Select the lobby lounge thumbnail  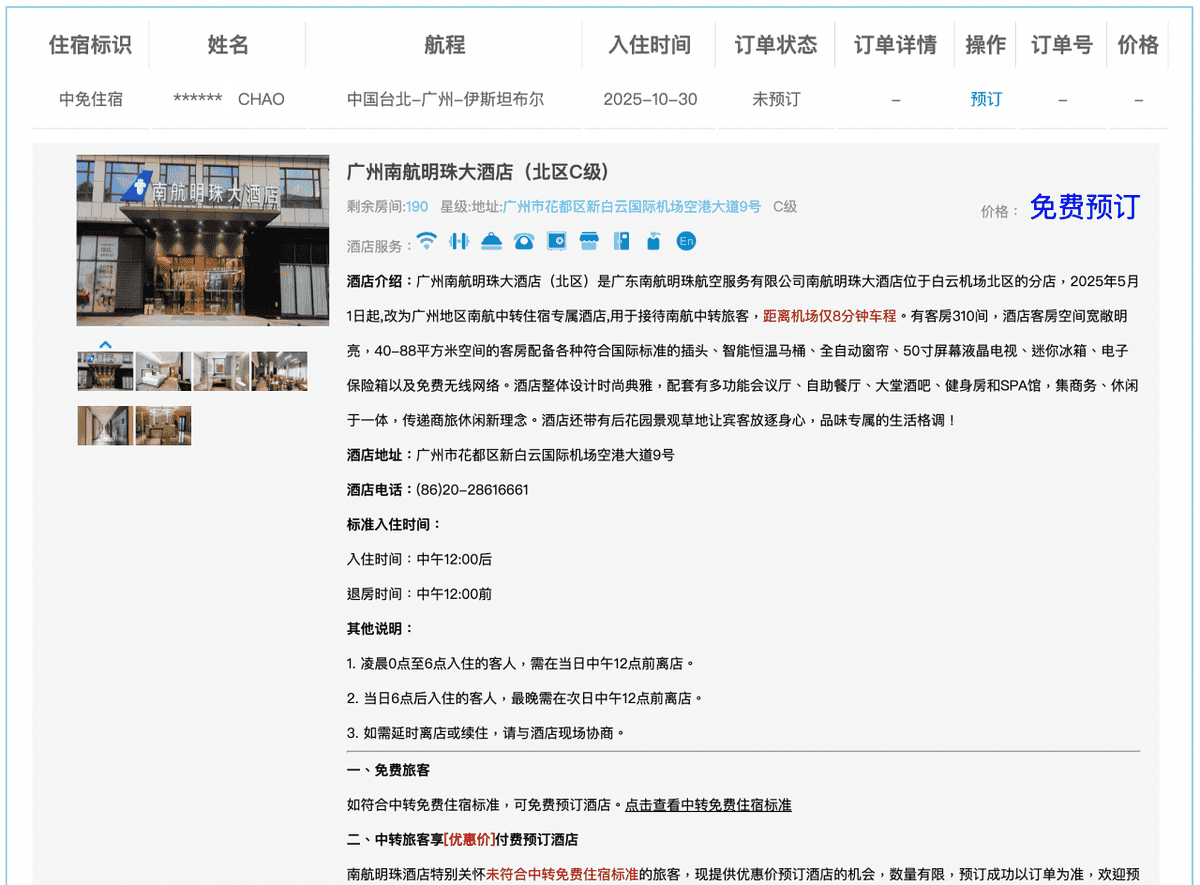pyautogui.click(x=163, y=425)
